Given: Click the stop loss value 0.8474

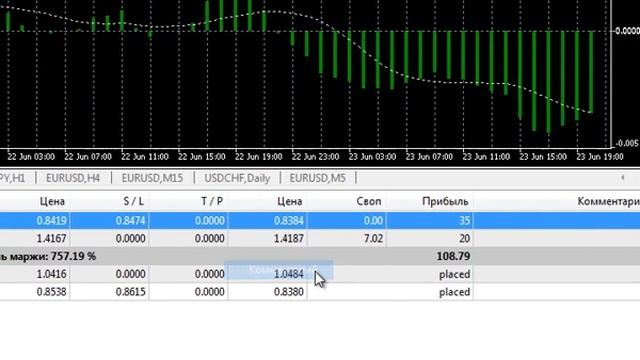Looking at the screenshot, I should (130, 221).
